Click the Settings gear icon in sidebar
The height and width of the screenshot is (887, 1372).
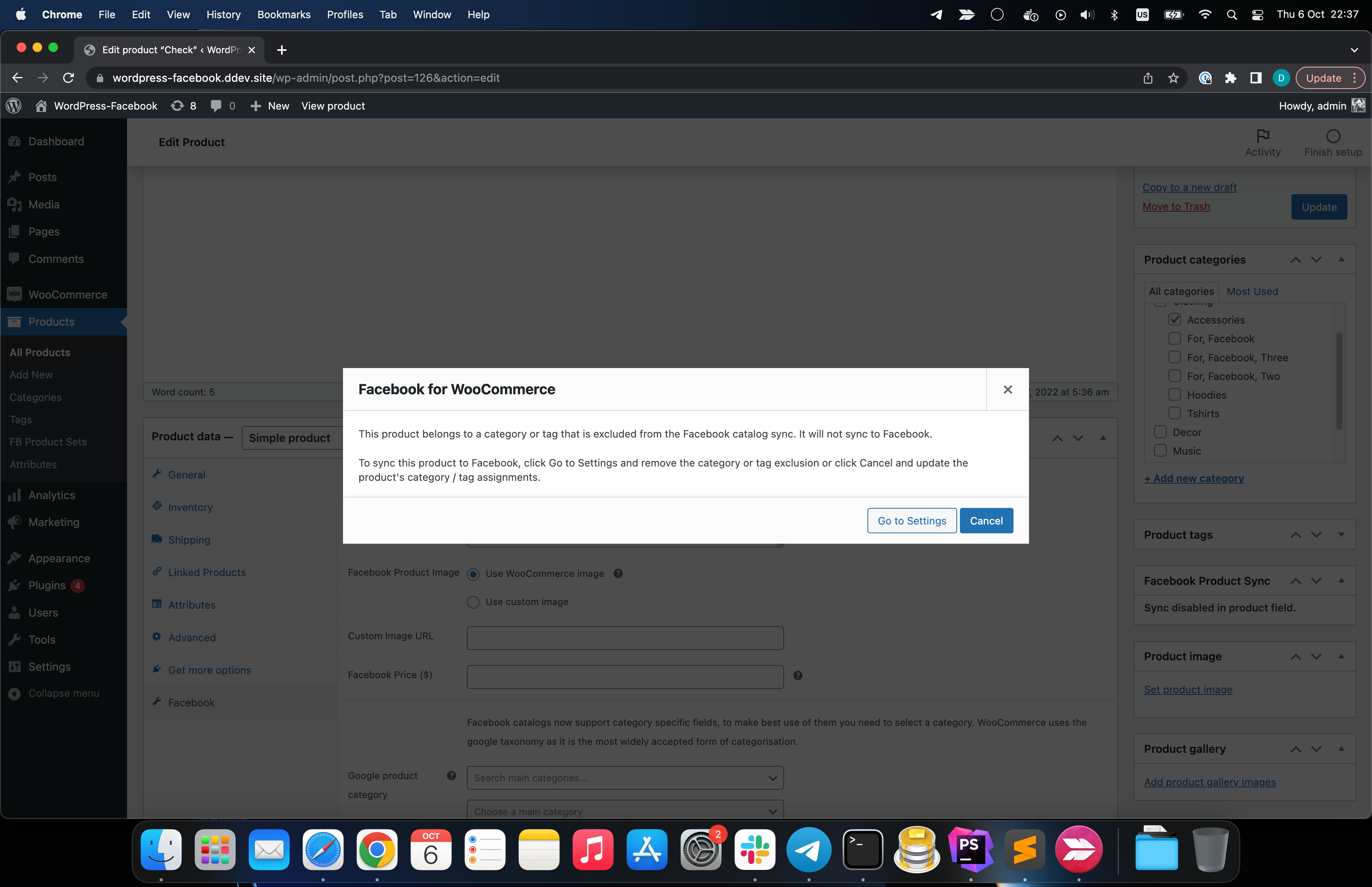pos(15,666)
